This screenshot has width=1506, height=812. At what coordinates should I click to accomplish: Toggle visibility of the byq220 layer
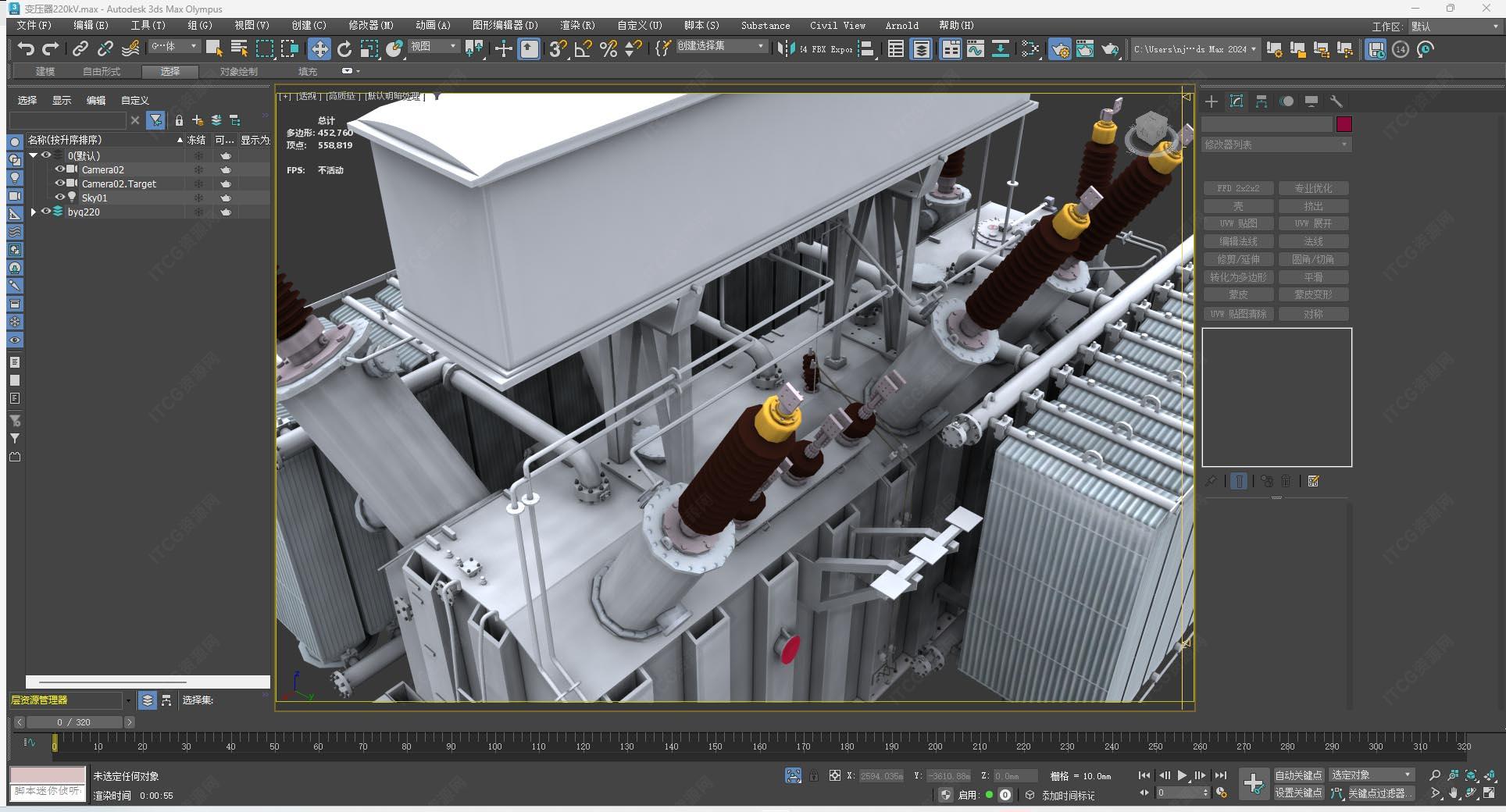pyautogui.click(x=46, y=212)
